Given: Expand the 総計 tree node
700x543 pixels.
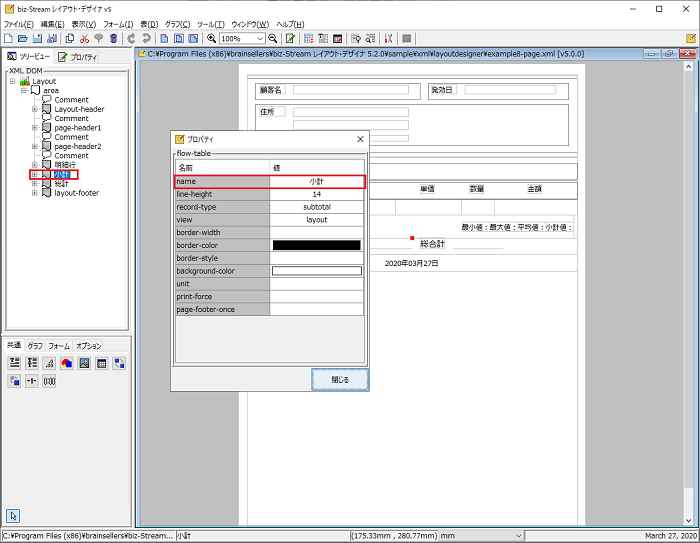Looking at the screenshot, I should [x=35, y=184].
